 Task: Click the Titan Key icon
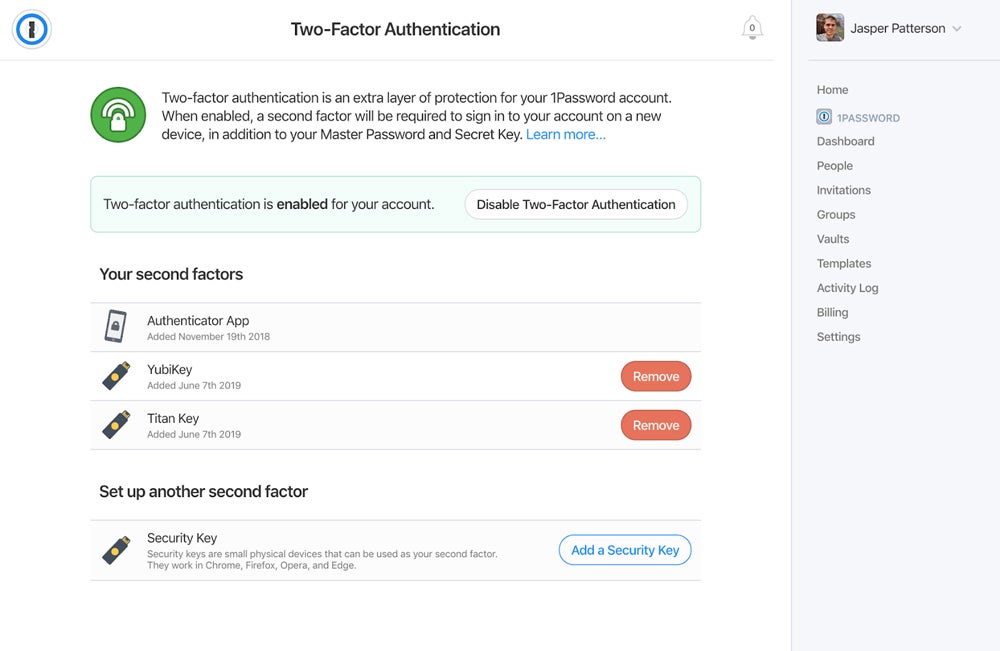click(x=117, y=425)
